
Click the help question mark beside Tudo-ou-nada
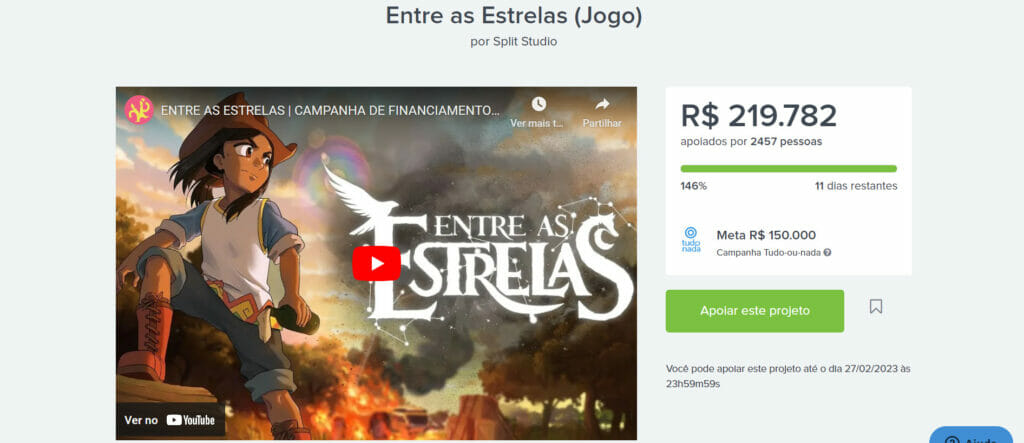click(x=827, y=253)
